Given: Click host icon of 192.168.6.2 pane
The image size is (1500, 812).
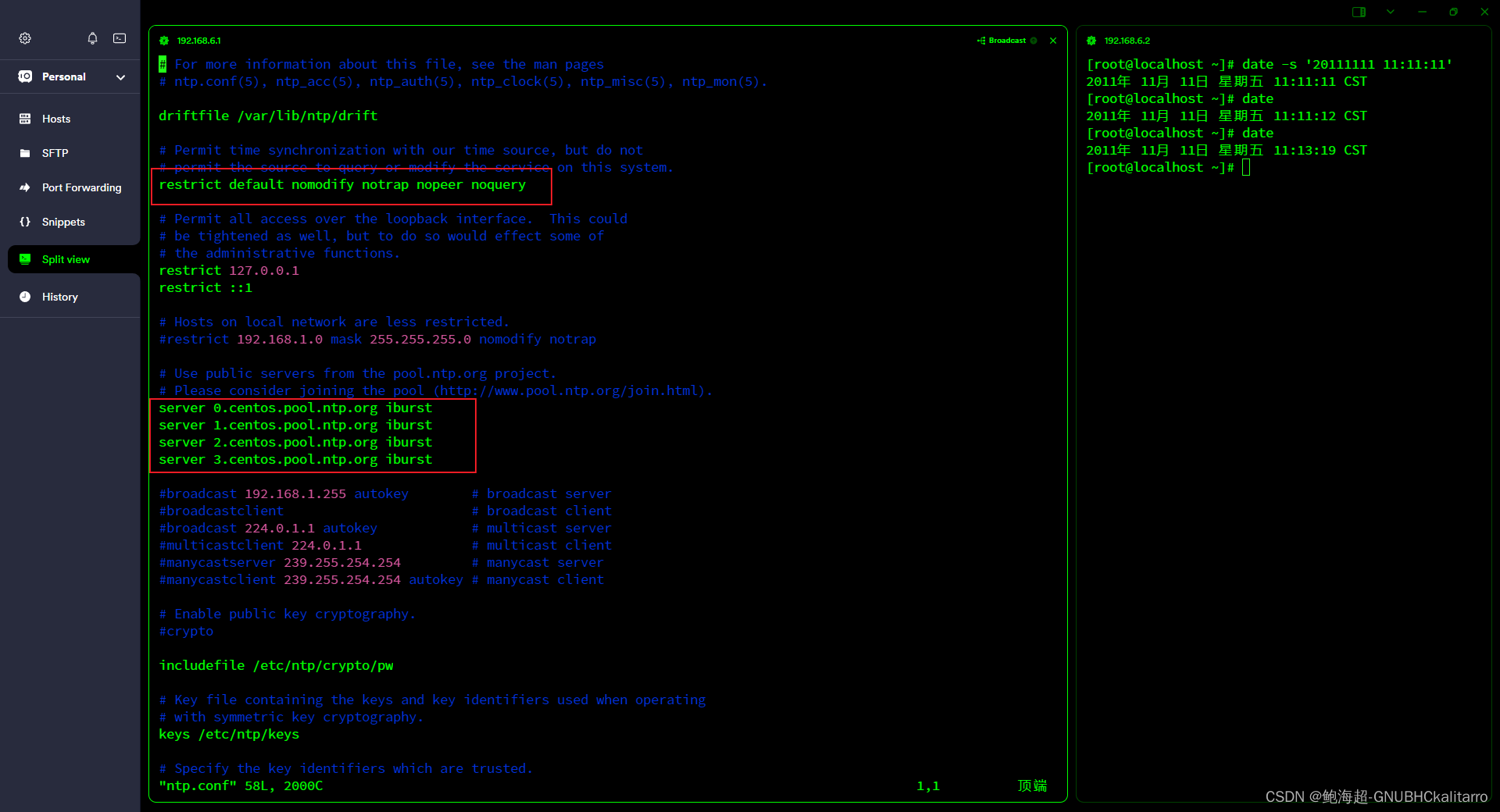Looking at the screenshot, I should click(1091, 41).
